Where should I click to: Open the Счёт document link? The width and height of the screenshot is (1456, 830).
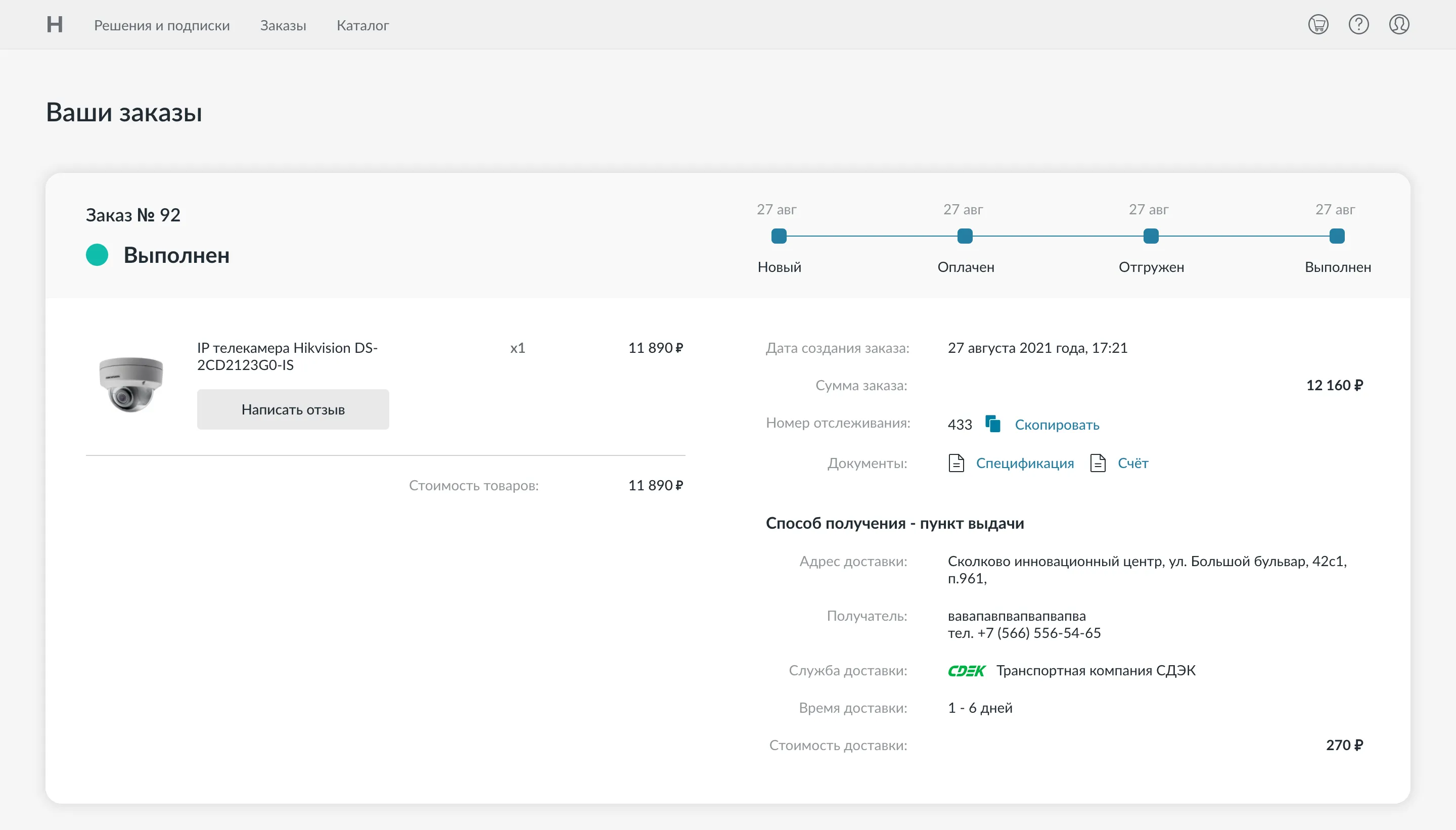(1133, 463)
